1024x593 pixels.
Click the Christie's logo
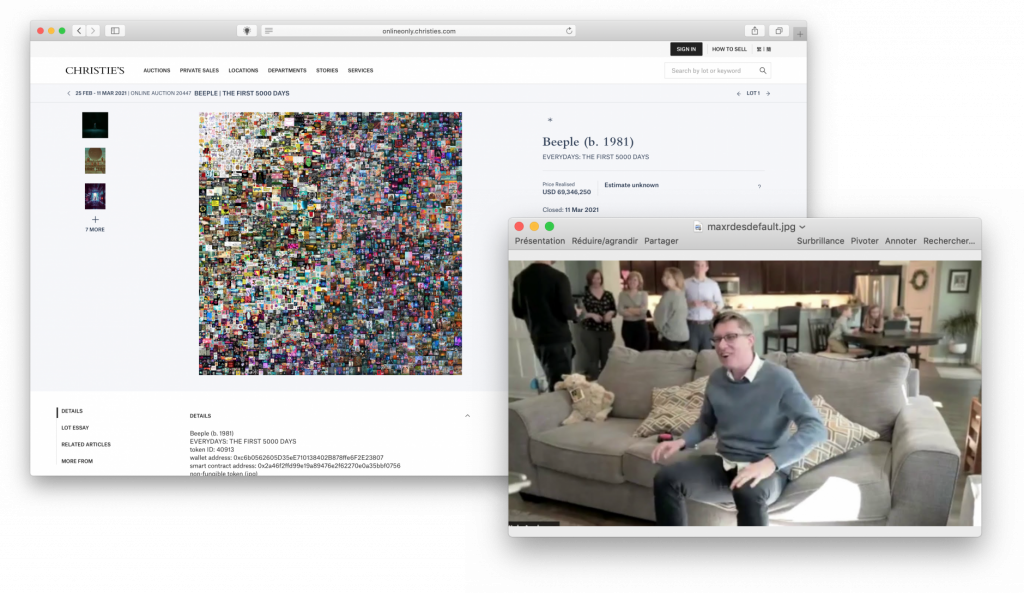tap(95, 71)
